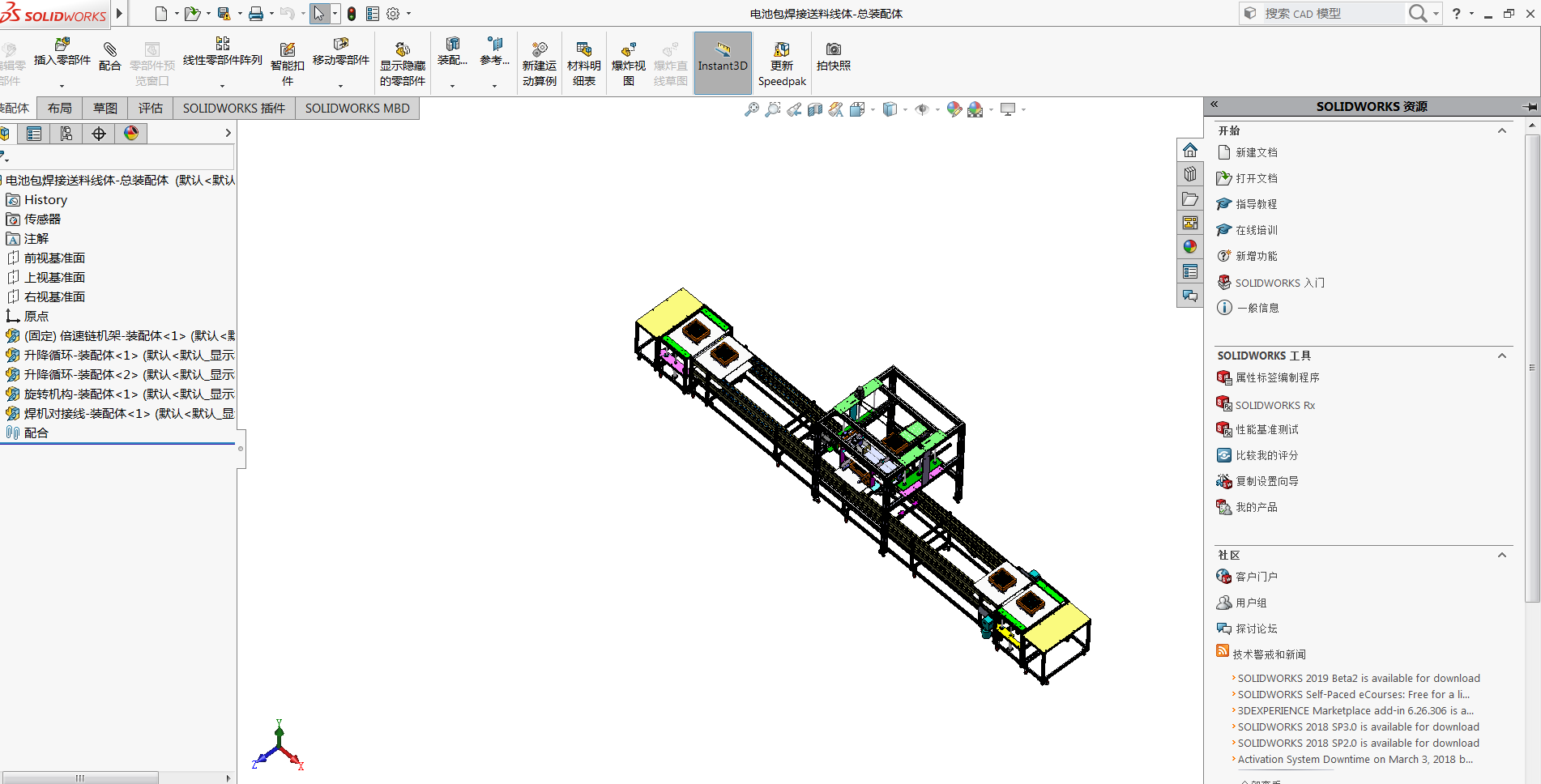Select History in the feature tree
This screenshot has height=784, width=1541.
(46, 200)
